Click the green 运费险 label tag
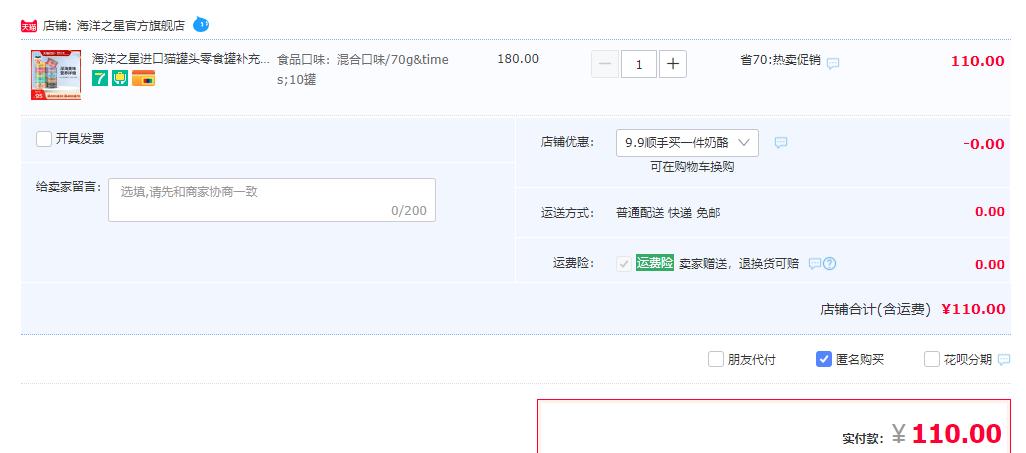 click(x=654, y=263)
